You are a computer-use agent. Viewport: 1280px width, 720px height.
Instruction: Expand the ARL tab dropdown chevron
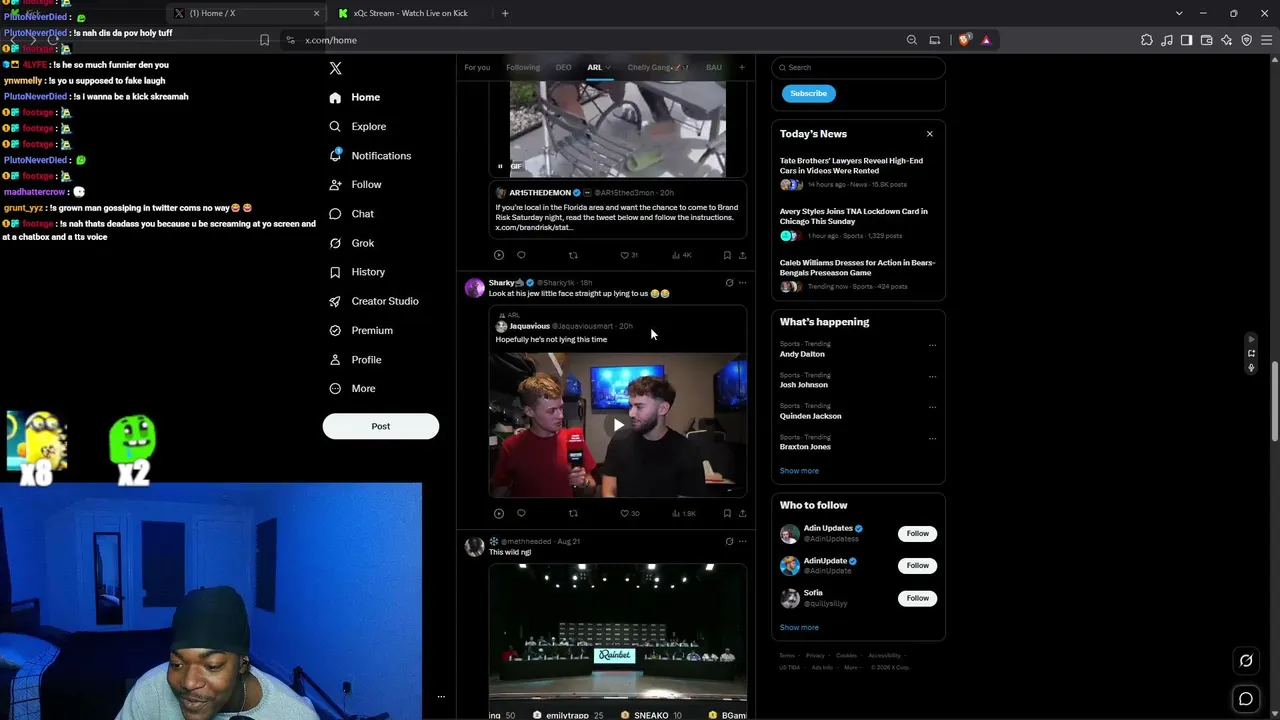point(608,68)
